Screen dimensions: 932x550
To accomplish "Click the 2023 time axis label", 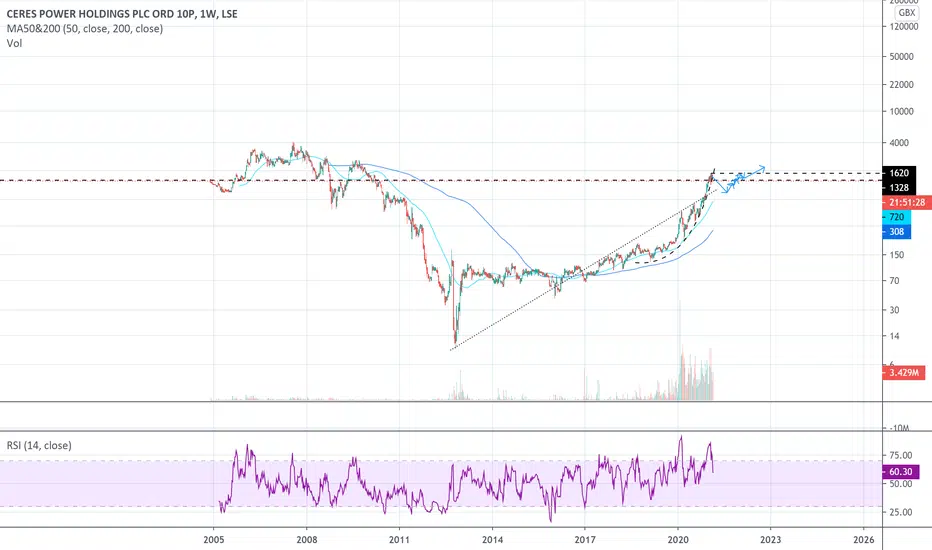I will (770, 539).
